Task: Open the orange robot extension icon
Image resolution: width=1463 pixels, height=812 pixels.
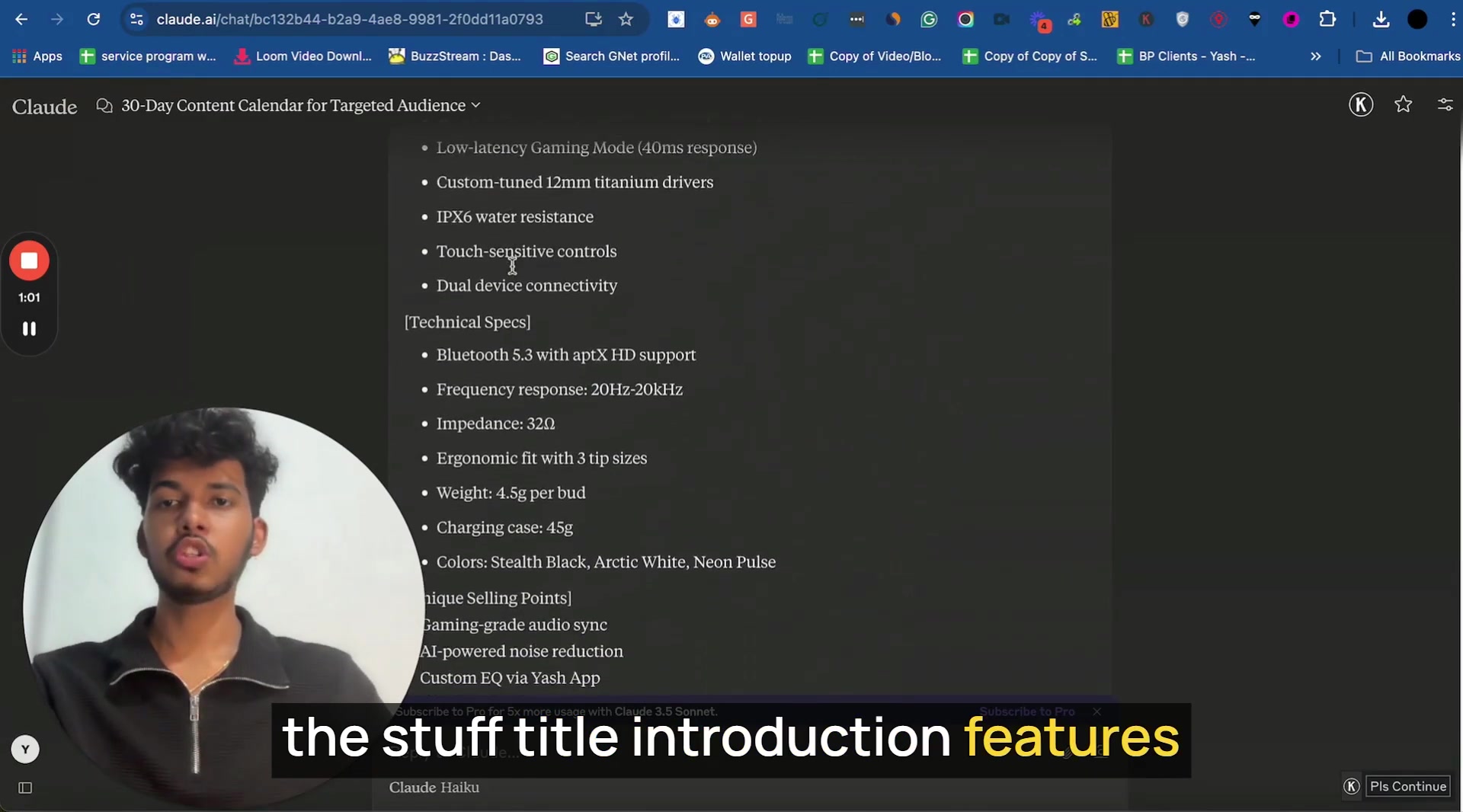Action: tap(712, 19)
